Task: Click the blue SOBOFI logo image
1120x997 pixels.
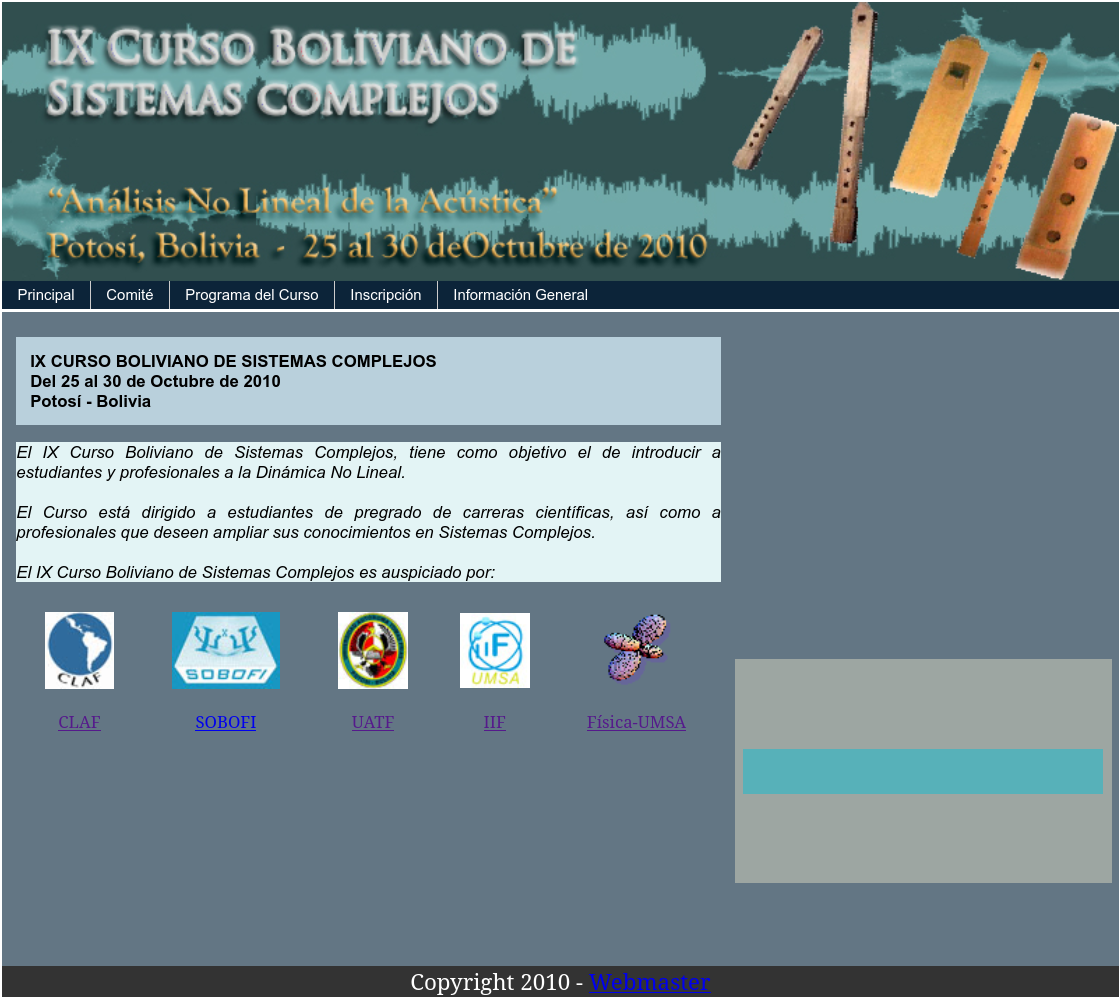Action: tap(225, 650)
